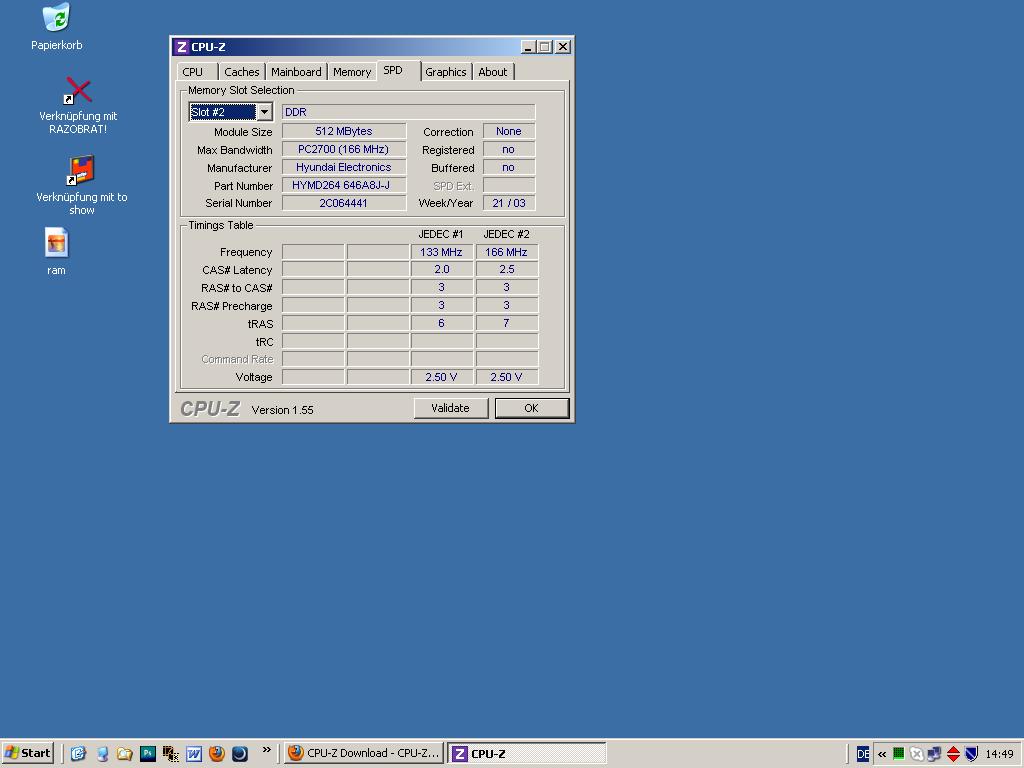Click the white X tray icon
The image size is (1024, 768).
916,754
